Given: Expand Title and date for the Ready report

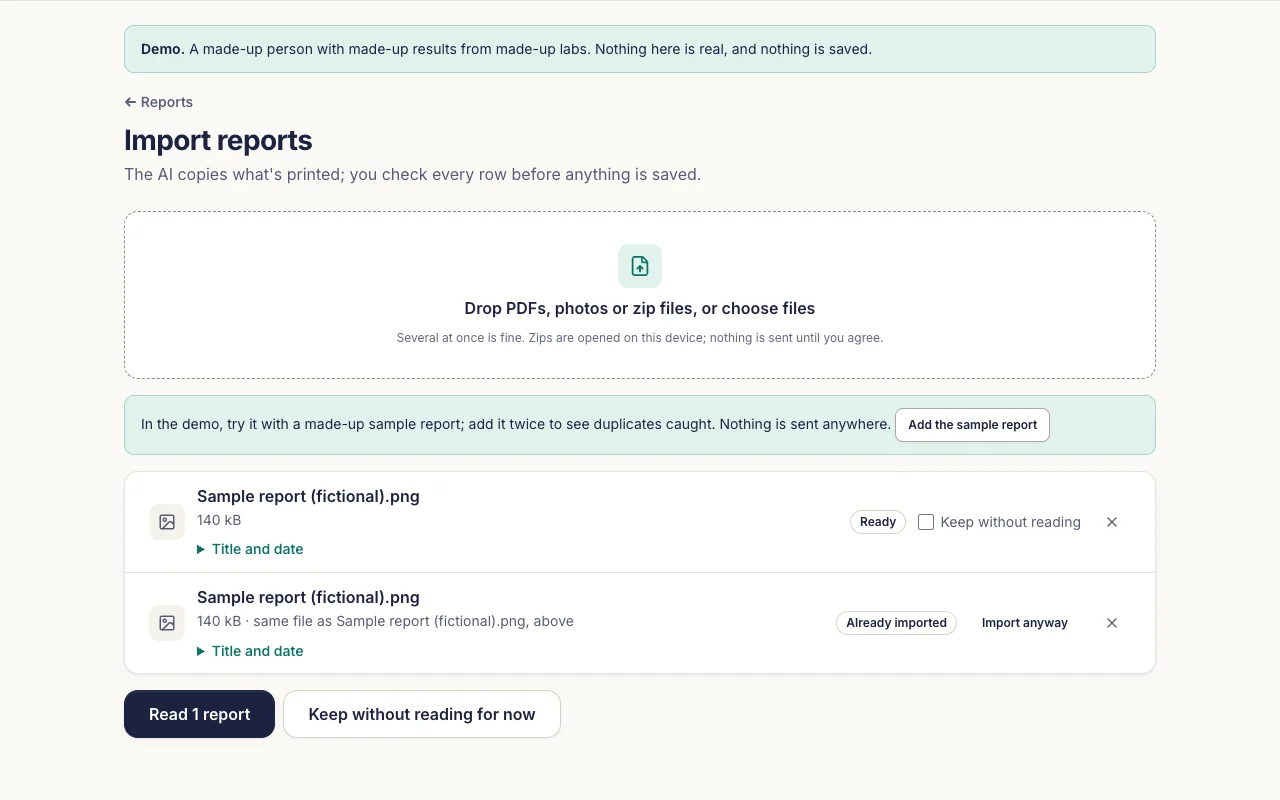Looking at the screenshot, I should point(250,549).
